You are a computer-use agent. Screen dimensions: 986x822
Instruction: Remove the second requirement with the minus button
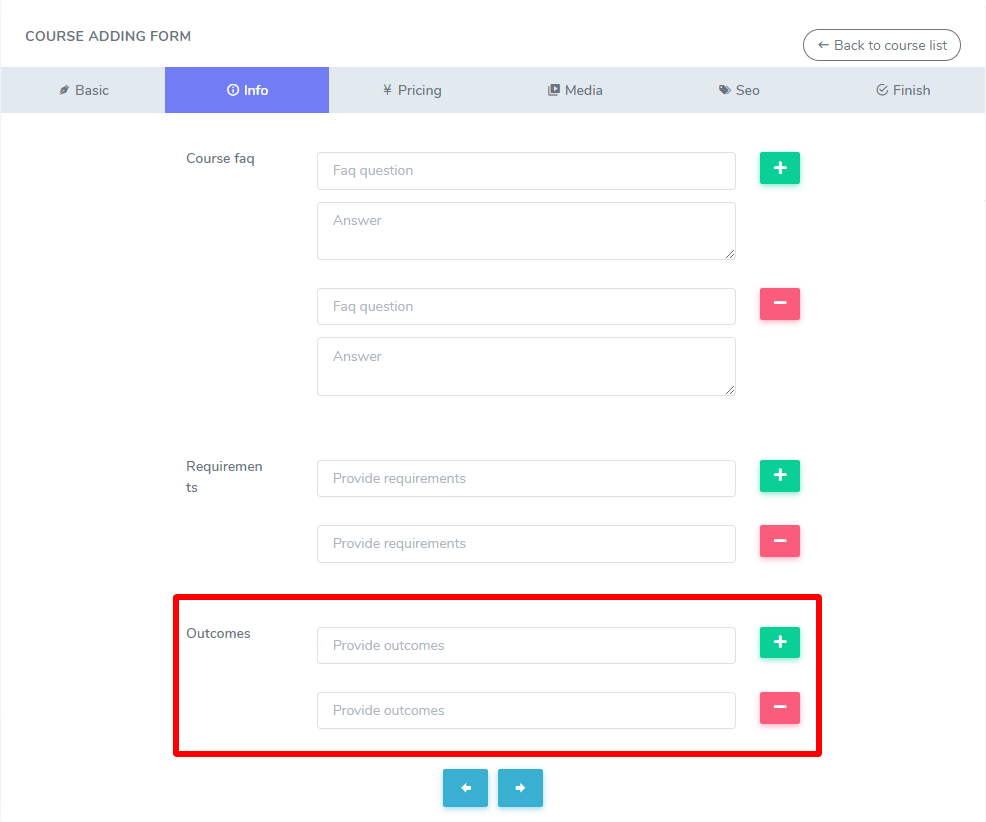(x=779, y=542)
